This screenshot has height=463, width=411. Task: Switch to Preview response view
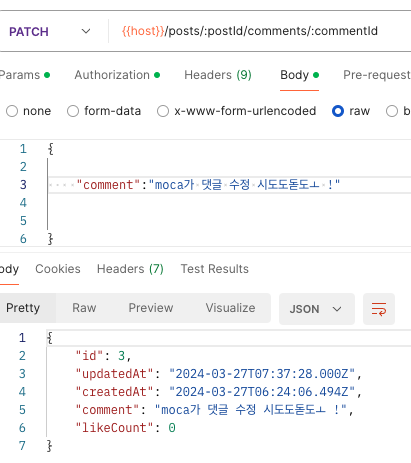point(151,308)
